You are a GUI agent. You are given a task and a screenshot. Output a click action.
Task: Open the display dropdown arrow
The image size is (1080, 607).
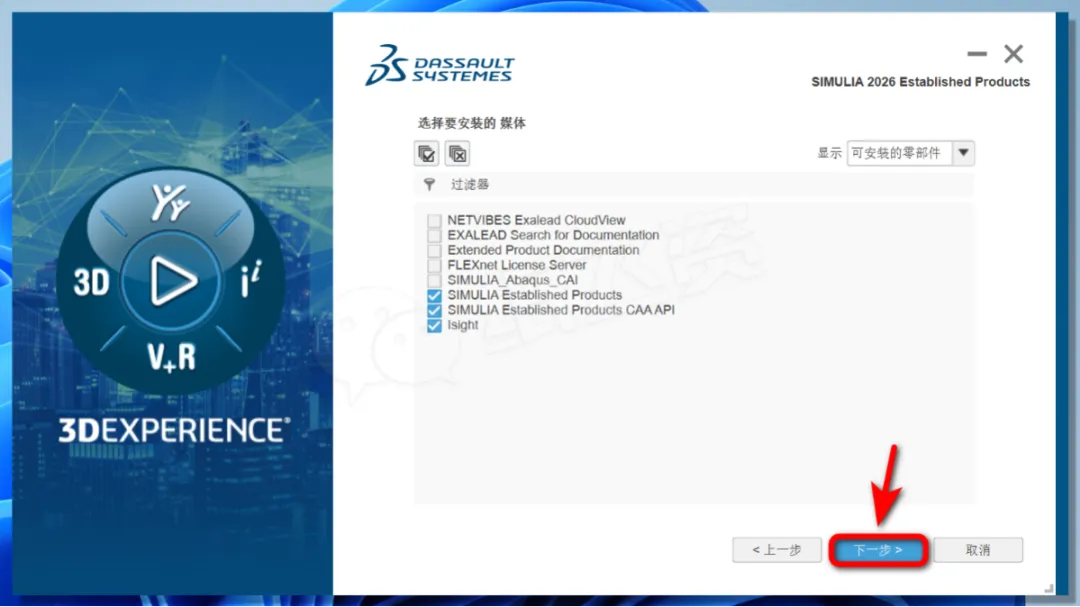(x=964, y=153)
